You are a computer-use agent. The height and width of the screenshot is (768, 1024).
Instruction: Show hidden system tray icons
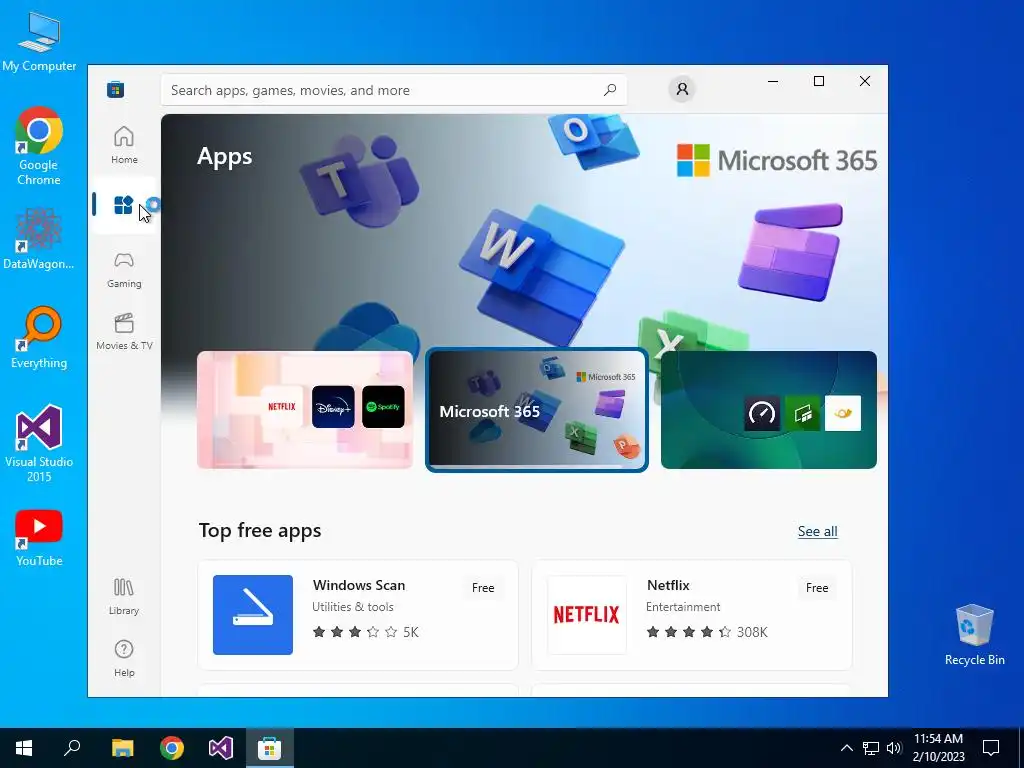(x=846, y=748)
